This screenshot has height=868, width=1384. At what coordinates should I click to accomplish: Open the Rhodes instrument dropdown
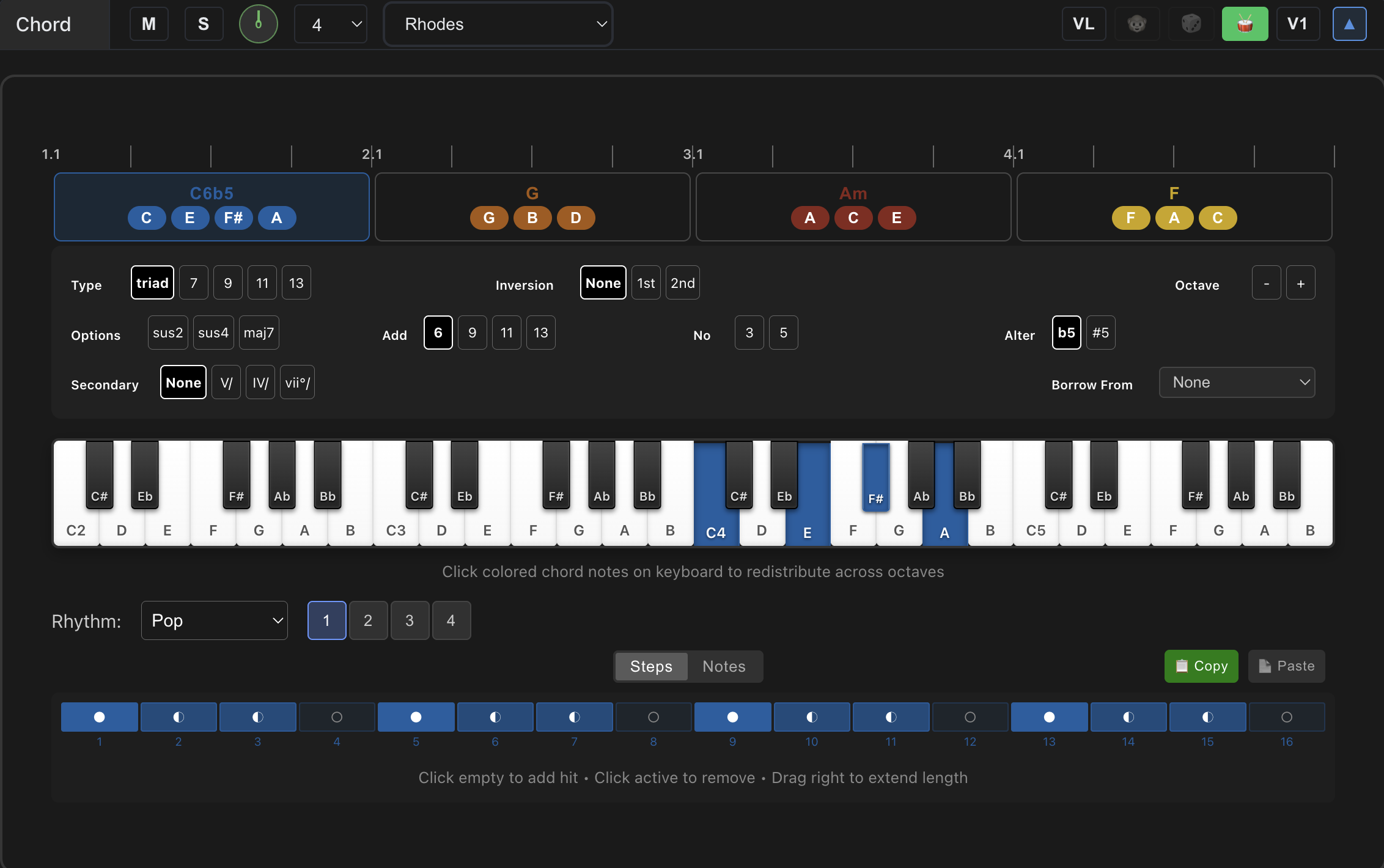pos(498,24)
